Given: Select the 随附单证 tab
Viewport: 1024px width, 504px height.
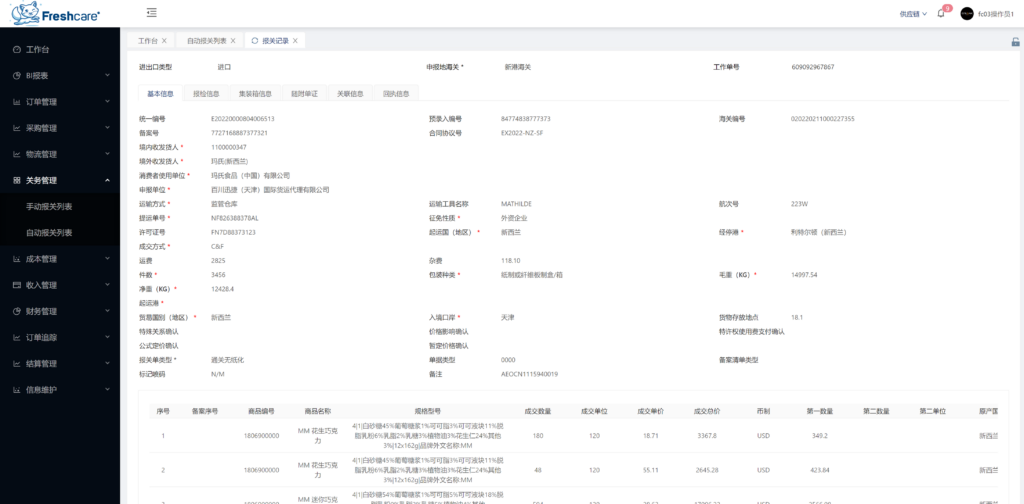Looking at the screenshot, I should coord(304,93).
